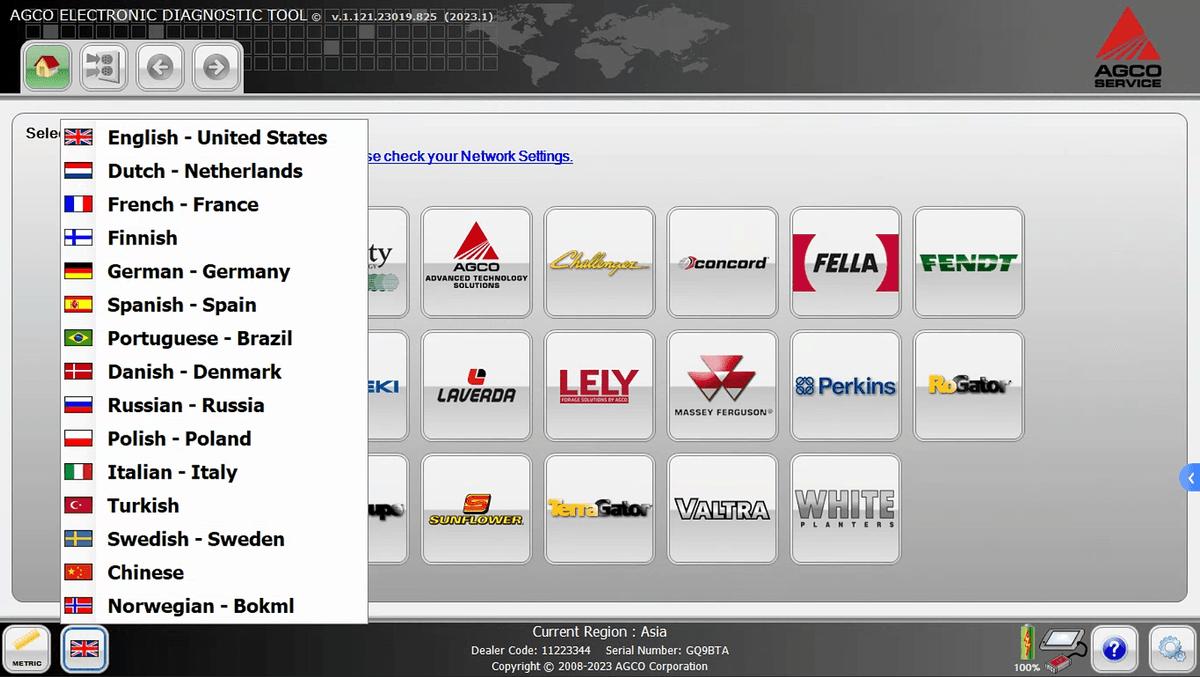Click the forward arrow navigation button

pyautogui.click(x=216, y=67)
